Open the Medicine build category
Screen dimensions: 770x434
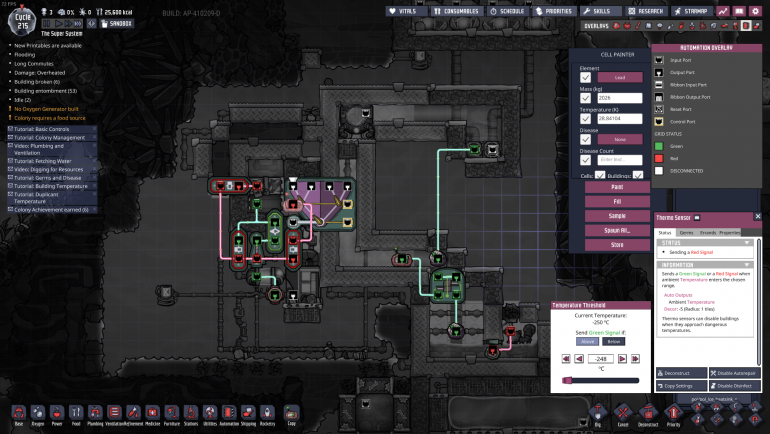[x=152, y=412]
